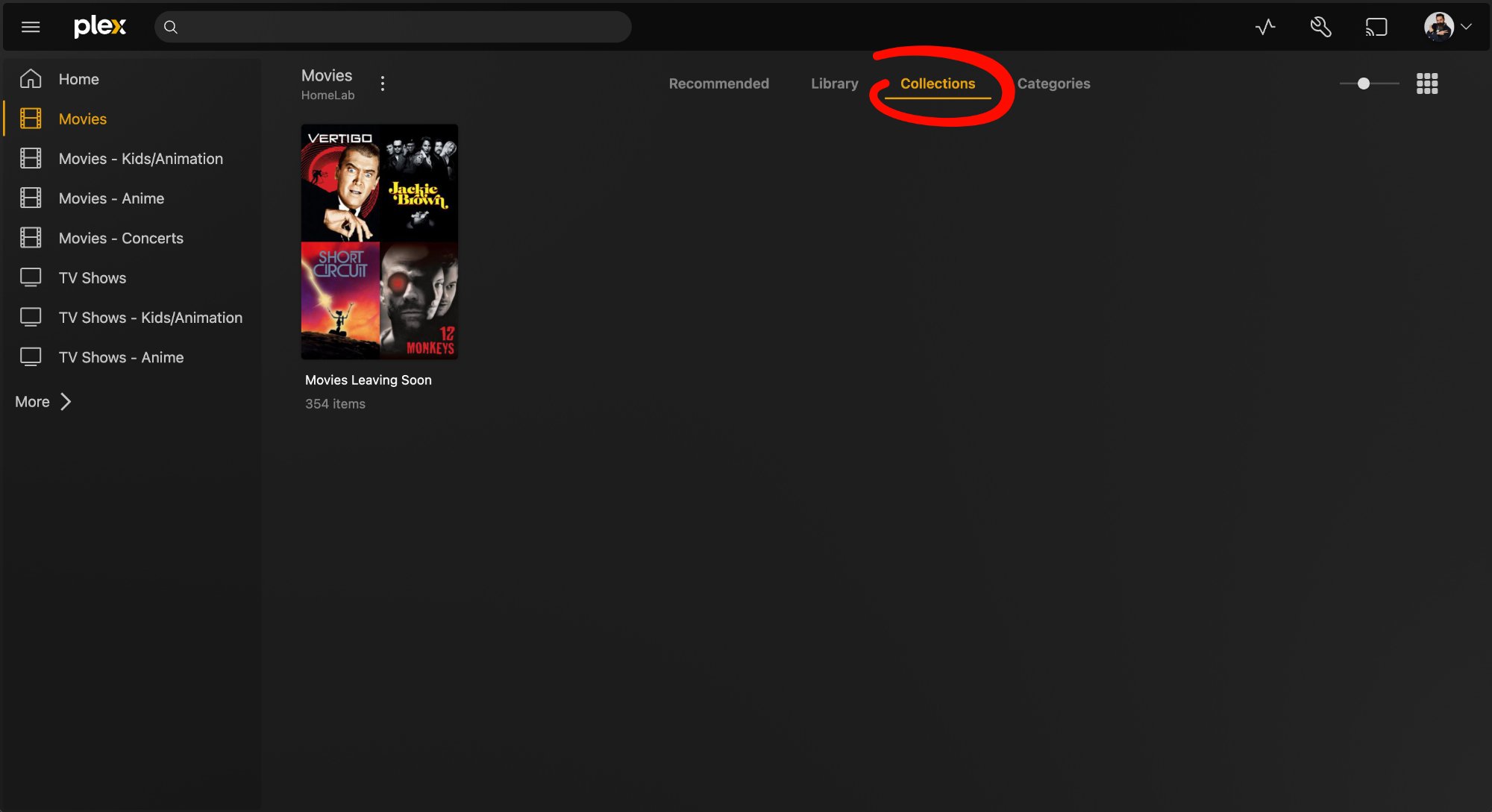The height and width of the screenshot is (812, 1492).
Task: Open server activity status
Action: (x=1265, y=27)
